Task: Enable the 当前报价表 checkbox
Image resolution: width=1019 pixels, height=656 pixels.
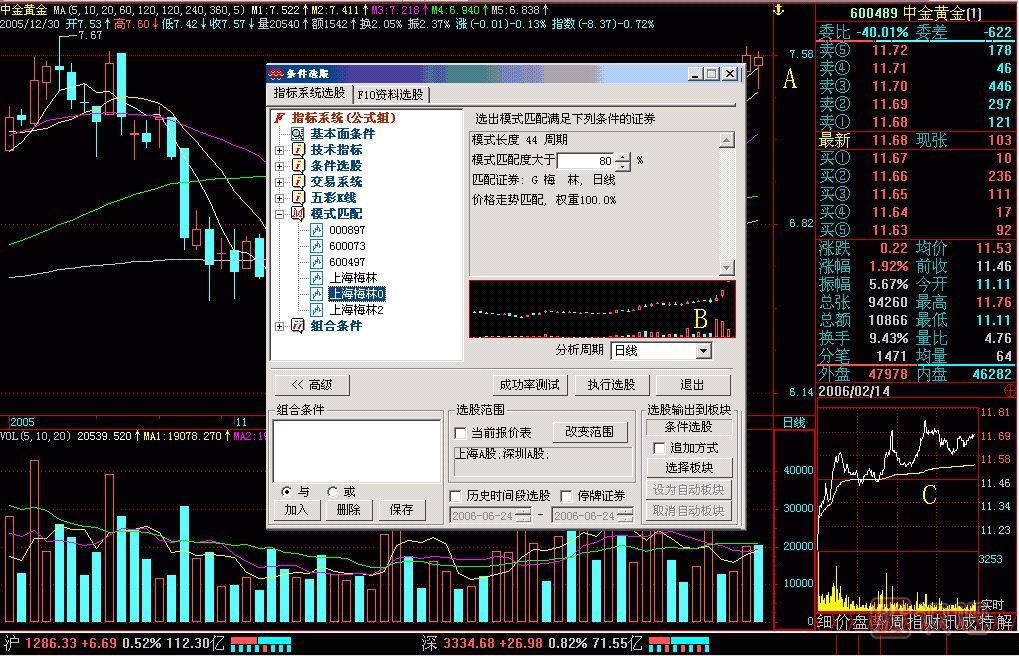Action: pyautogui.click(x=461, y=433)
